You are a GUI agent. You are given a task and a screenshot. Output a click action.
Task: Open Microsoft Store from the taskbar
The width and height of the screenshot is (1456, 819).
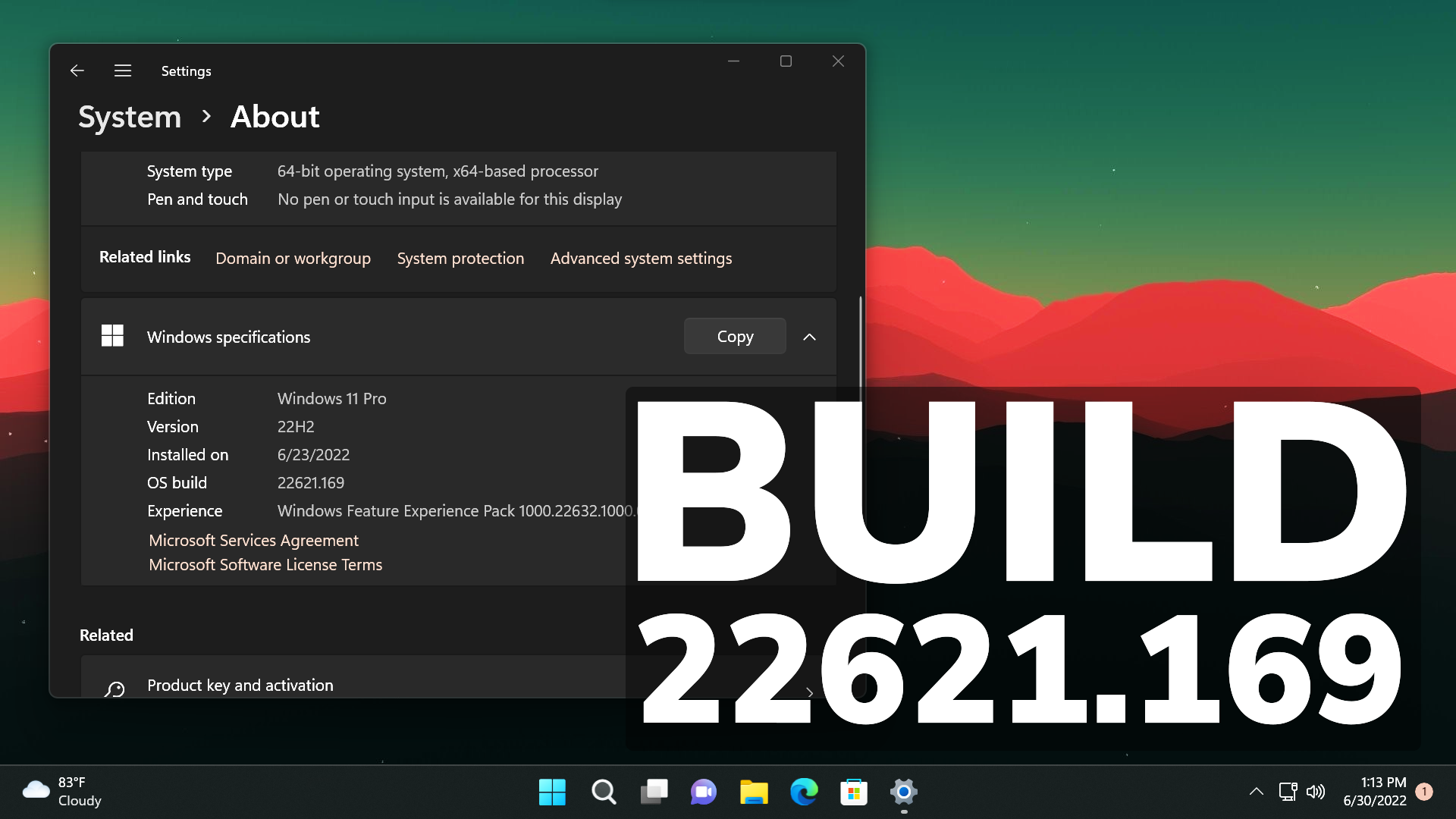[x=854, y=792]
